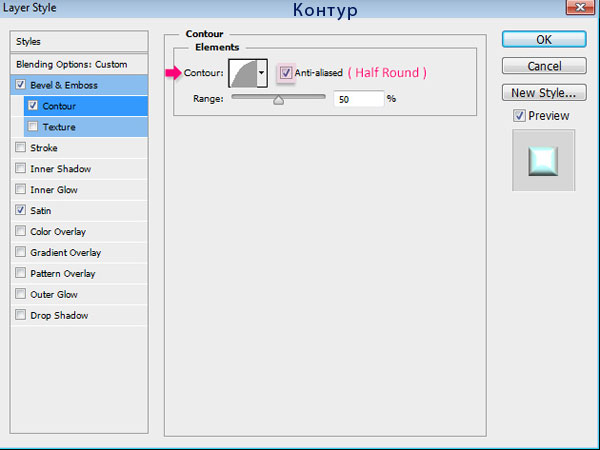The height and width of the screenshot is (450, 600).
Task: Confirm with the OK button
Action: pyautogui.click(x=544, y=39)
